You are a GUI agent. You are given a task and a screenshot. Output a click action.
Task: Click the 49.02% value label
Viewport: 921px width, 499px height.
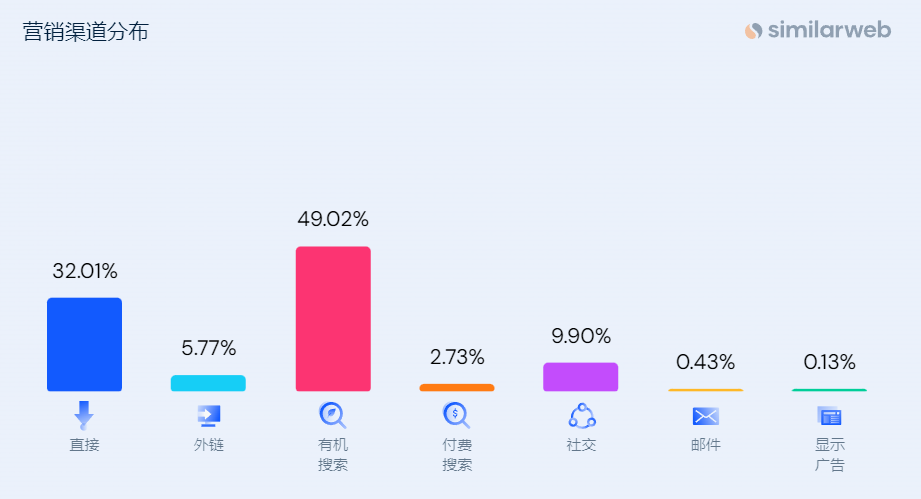[333, 219]
